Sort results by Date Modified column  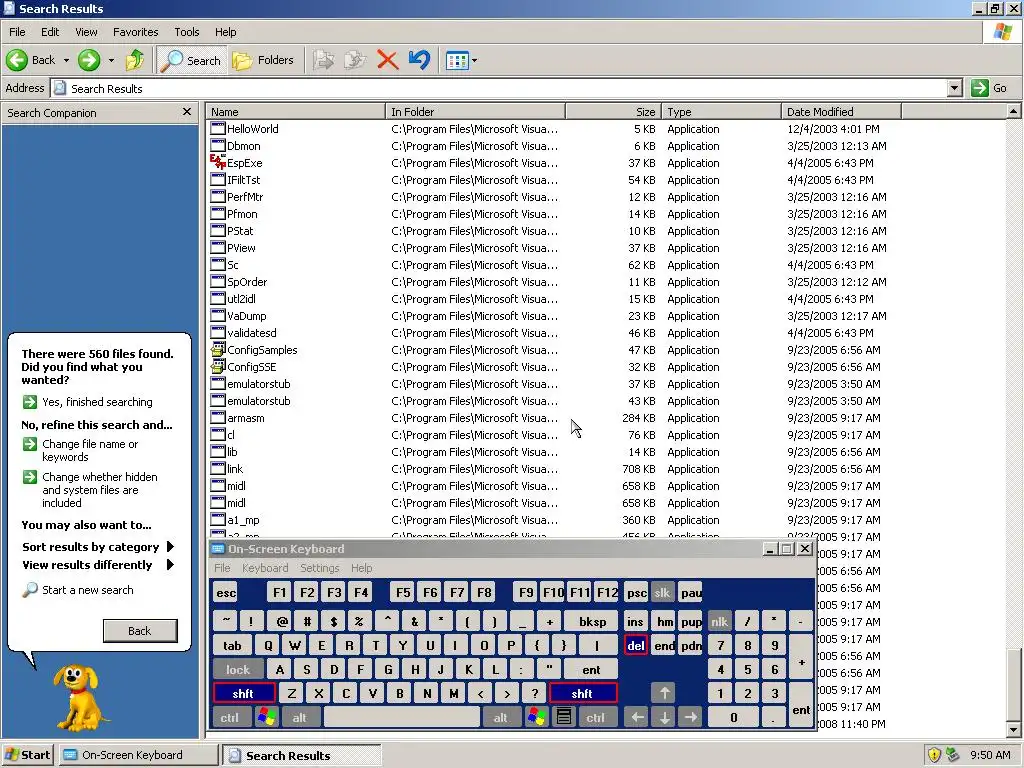click(x=840, y=112)
